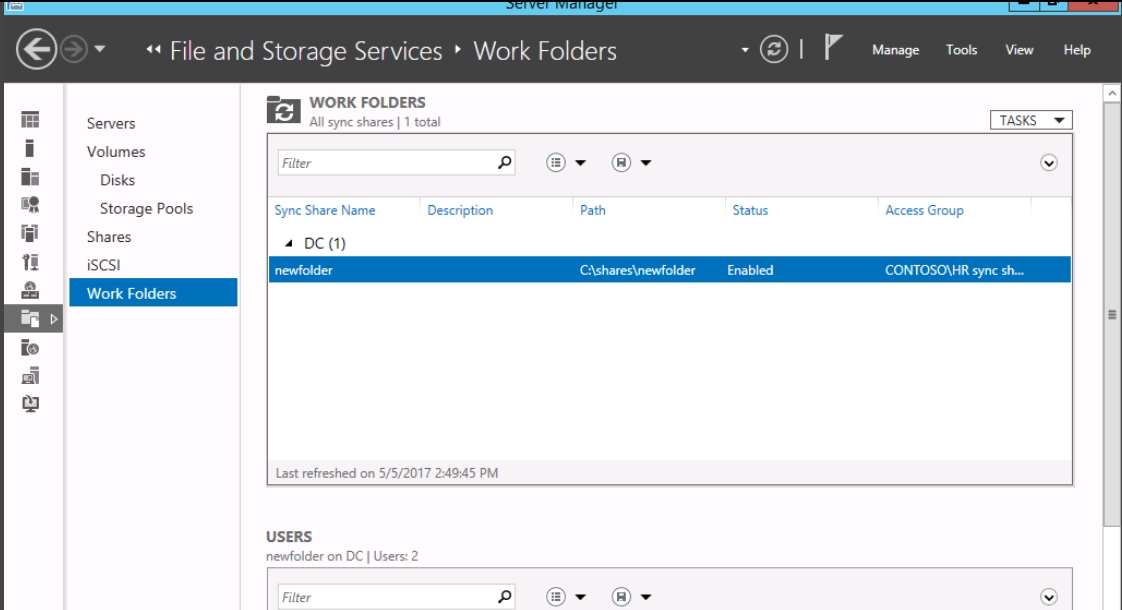Select File and Storage Services sidebar icon
The image size is (1122, 610).
(x=30, y=319)
